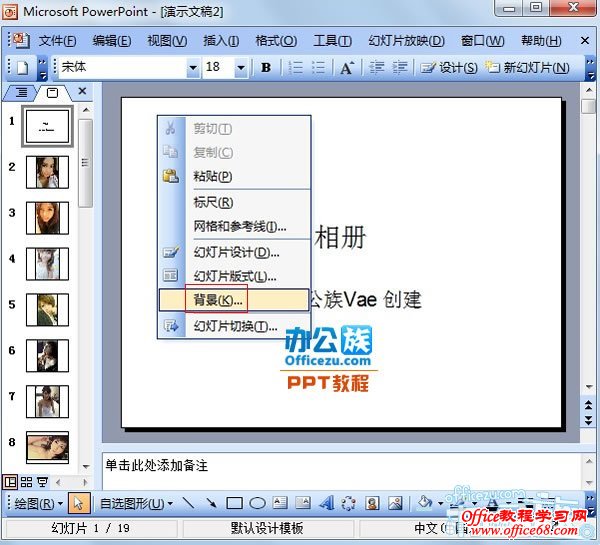Apply fill color with paint bucket
This screenshot has height=545, width=600.
pyautogui.click(x=425, y=502)
